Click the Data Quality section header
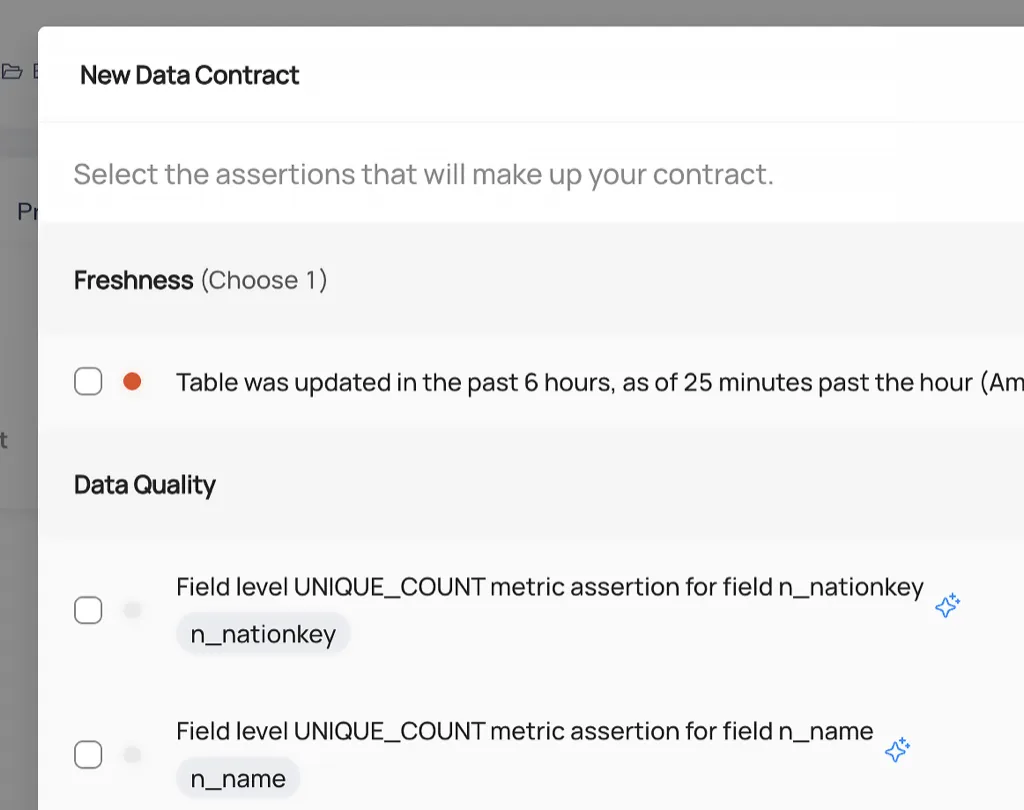 tap(145, 485)
